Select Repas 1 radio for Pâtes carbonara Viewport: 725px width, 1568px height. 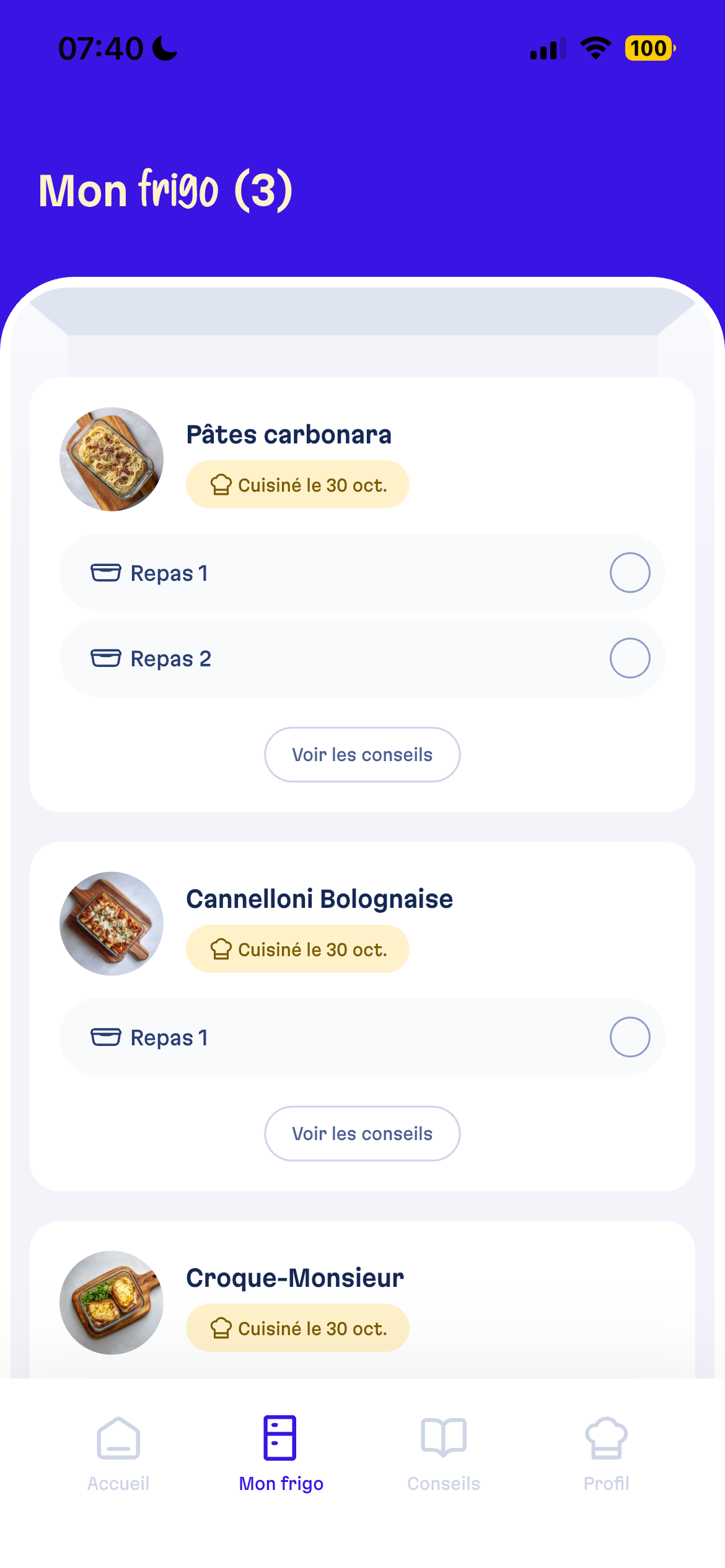click(630, 573)
